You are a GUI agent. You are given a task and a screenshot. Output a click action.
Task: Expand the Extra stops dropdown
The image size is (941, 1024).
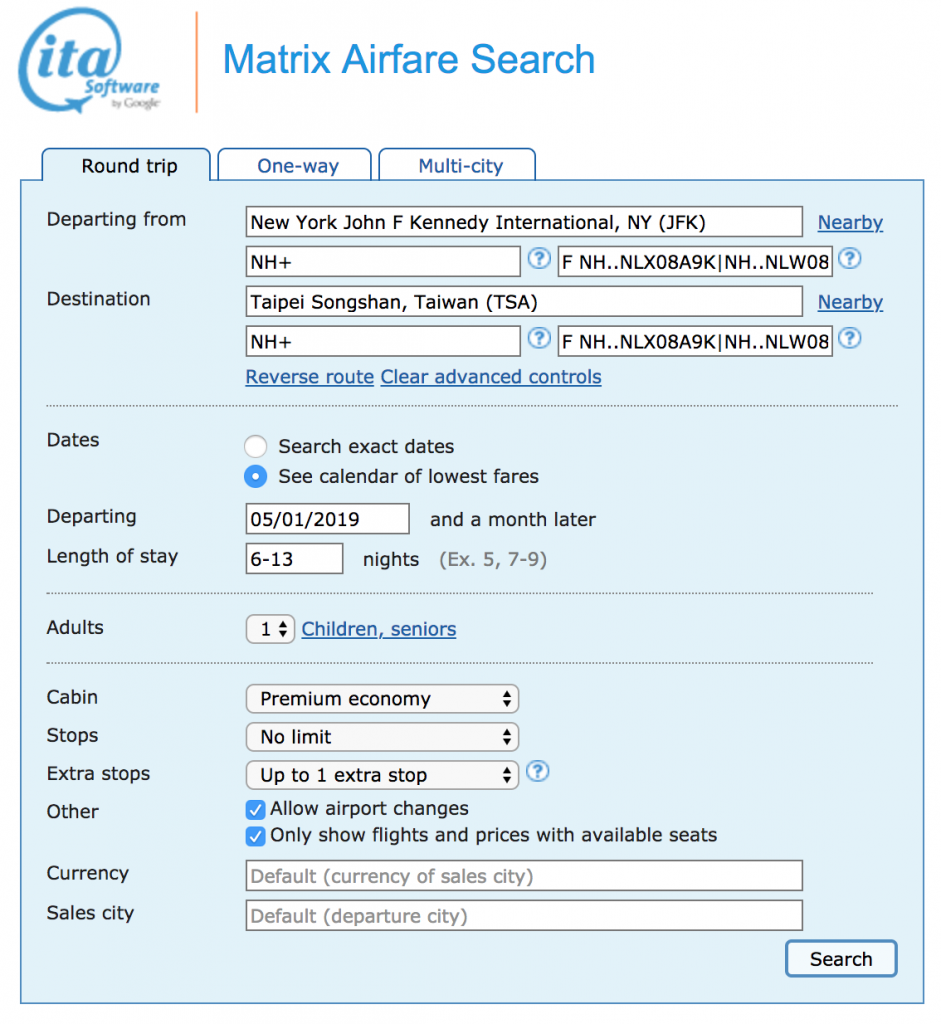[x=382, y=775]
